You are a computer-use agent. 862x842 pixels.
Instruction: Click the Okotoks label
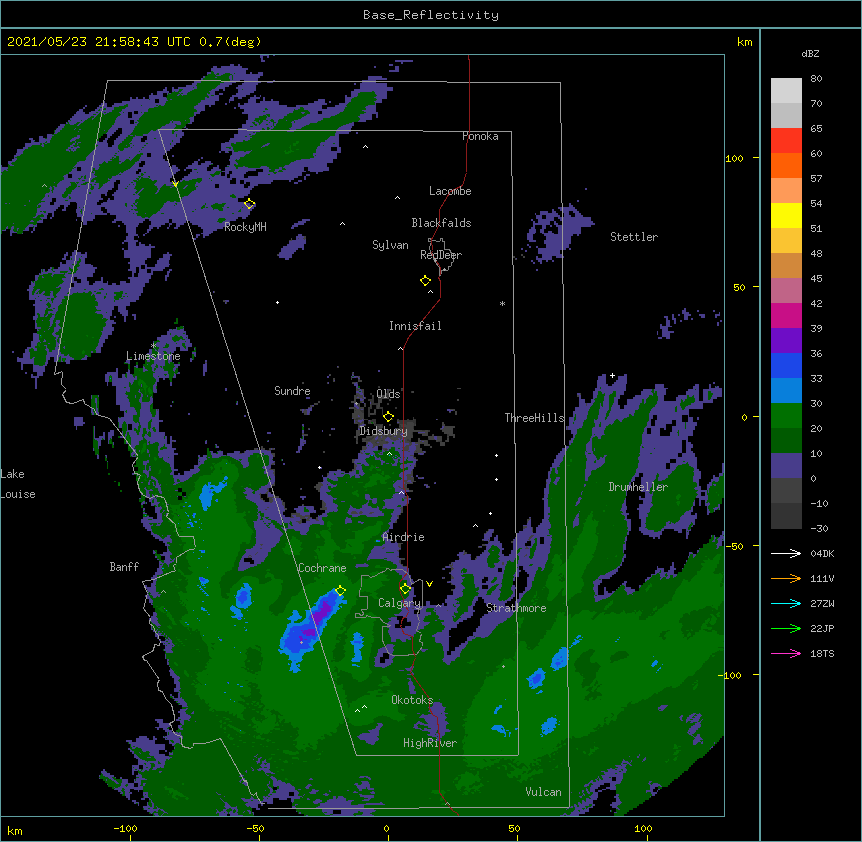tap(412, 700)
